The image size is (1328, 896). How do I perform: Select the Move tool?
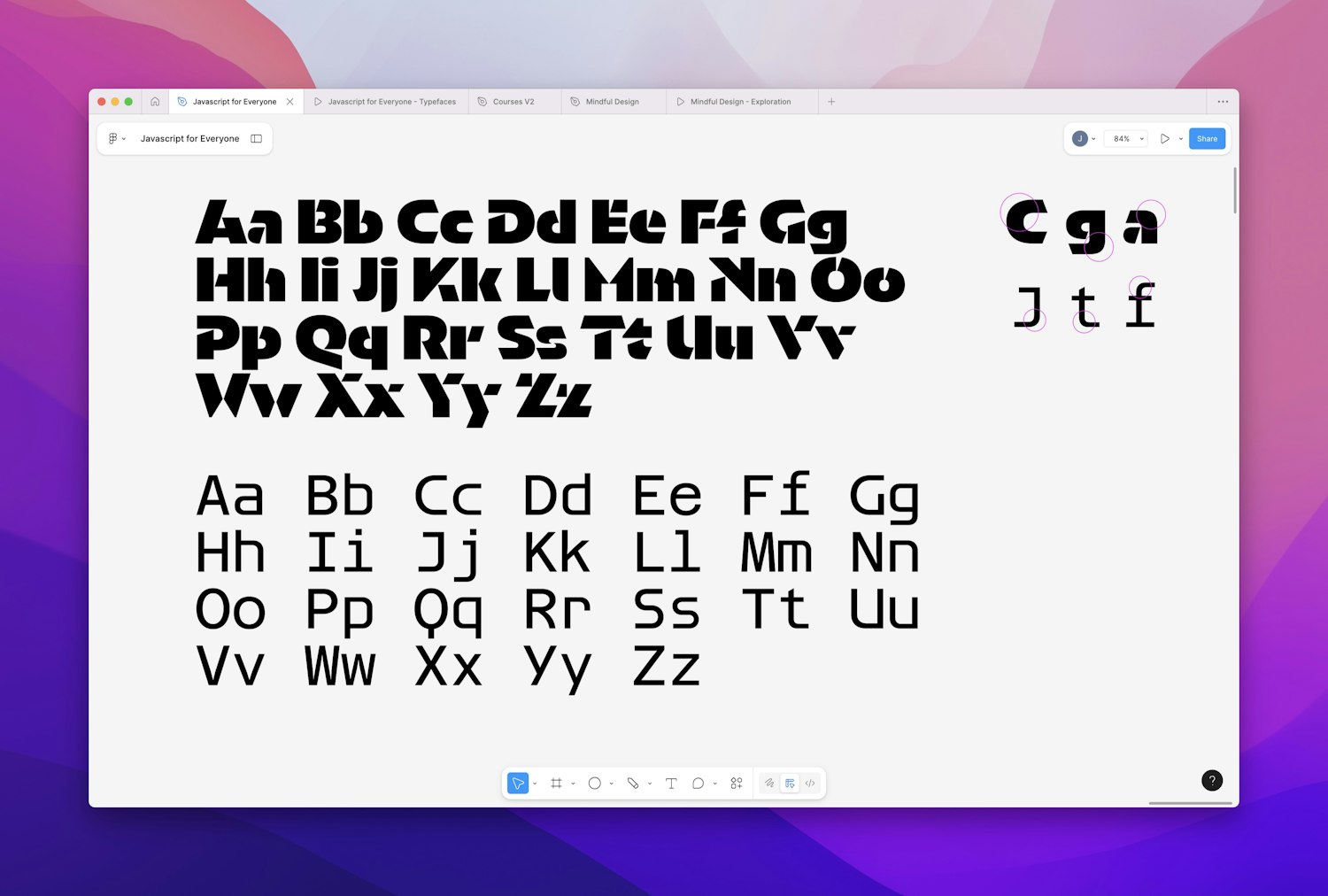point(518,783)
